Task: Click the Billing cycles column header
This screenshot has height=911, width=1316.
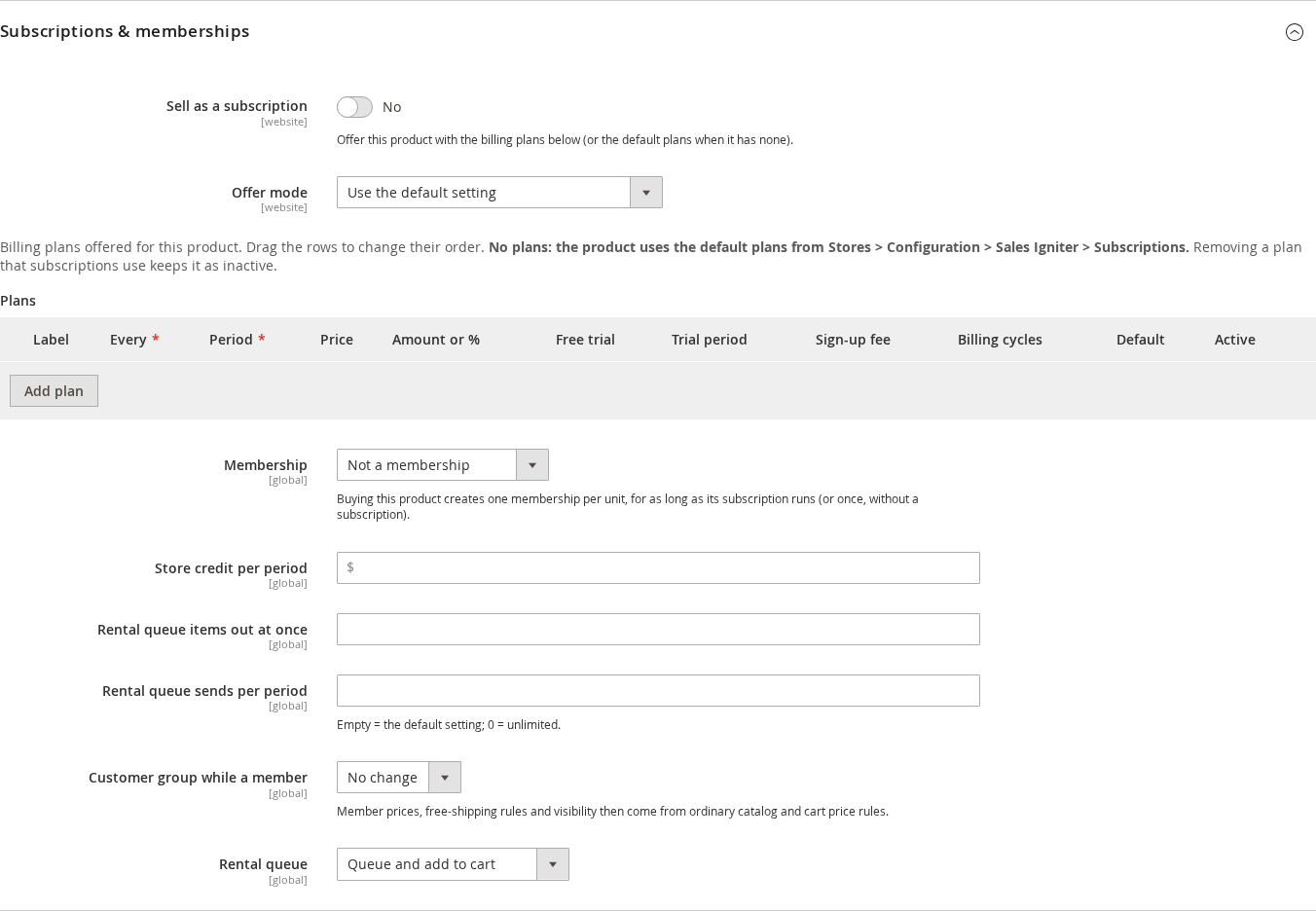Action: coord(1000,340)
